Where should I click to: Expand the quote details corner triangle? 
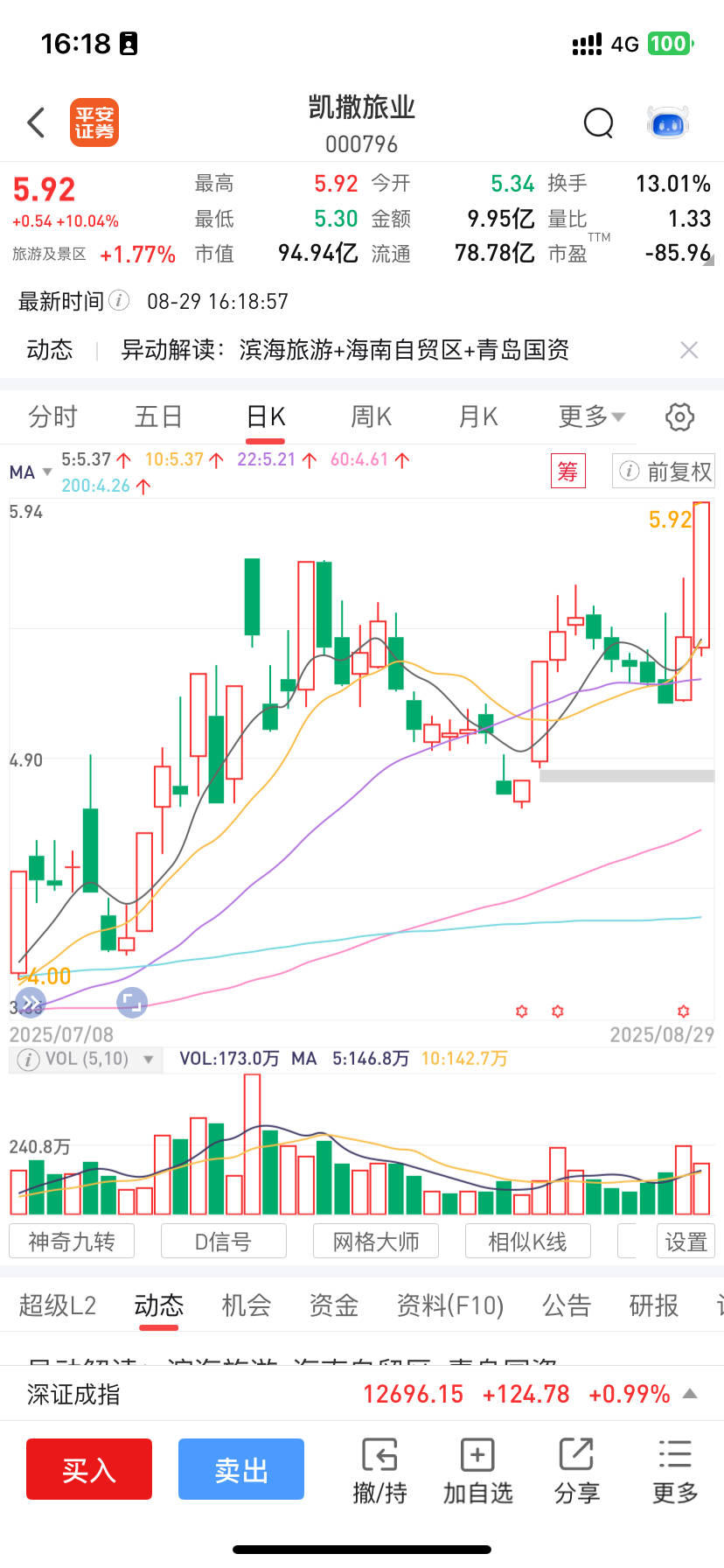coord(709,260)
